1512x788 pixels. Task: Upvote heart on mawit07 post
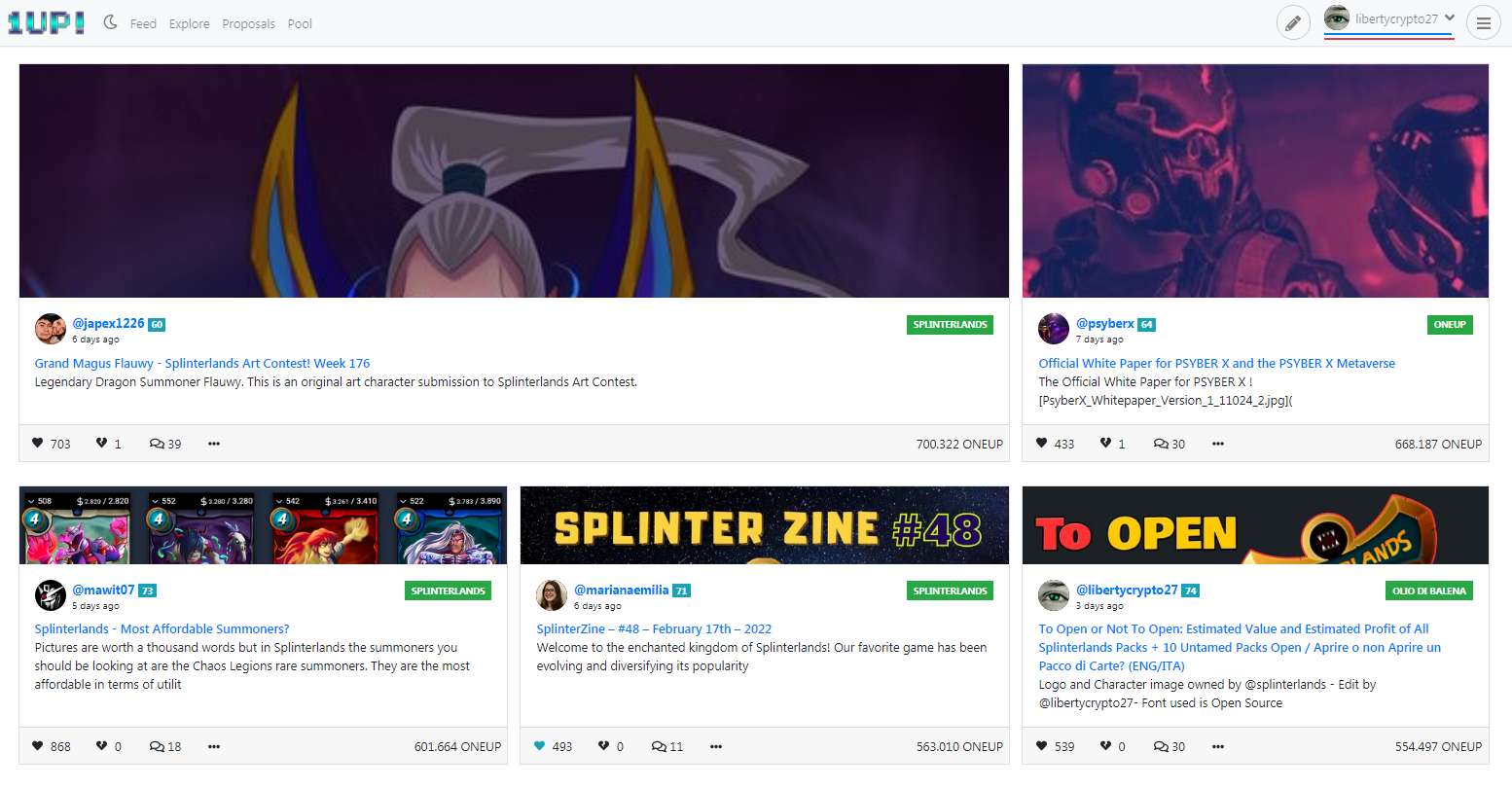point(38,746)
